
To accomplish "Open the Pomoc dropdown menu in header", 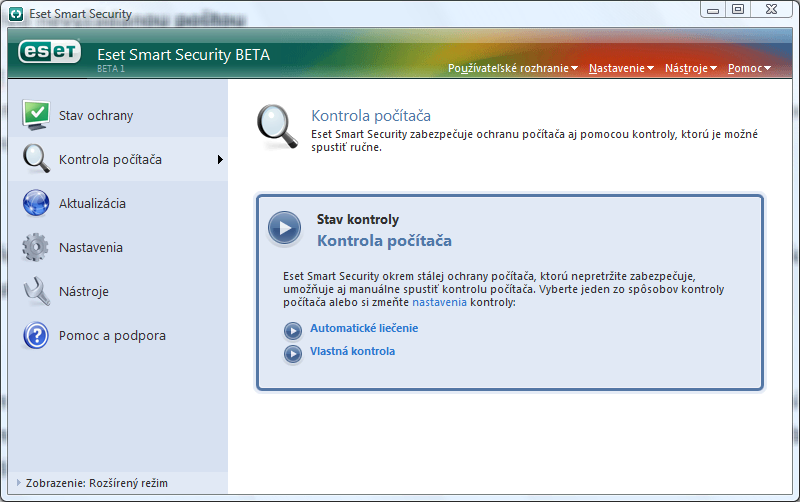I will (x=749, y=68).
